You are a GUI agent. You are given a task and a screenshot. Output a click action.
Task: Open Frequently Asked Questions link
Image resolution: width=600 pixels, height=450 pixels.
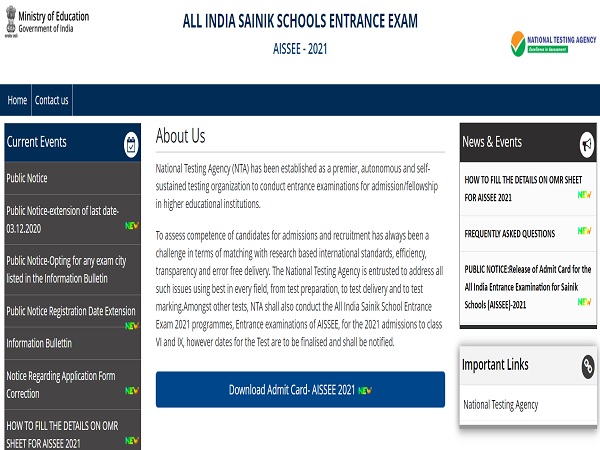pyautogui.click(x=510, y=233)
